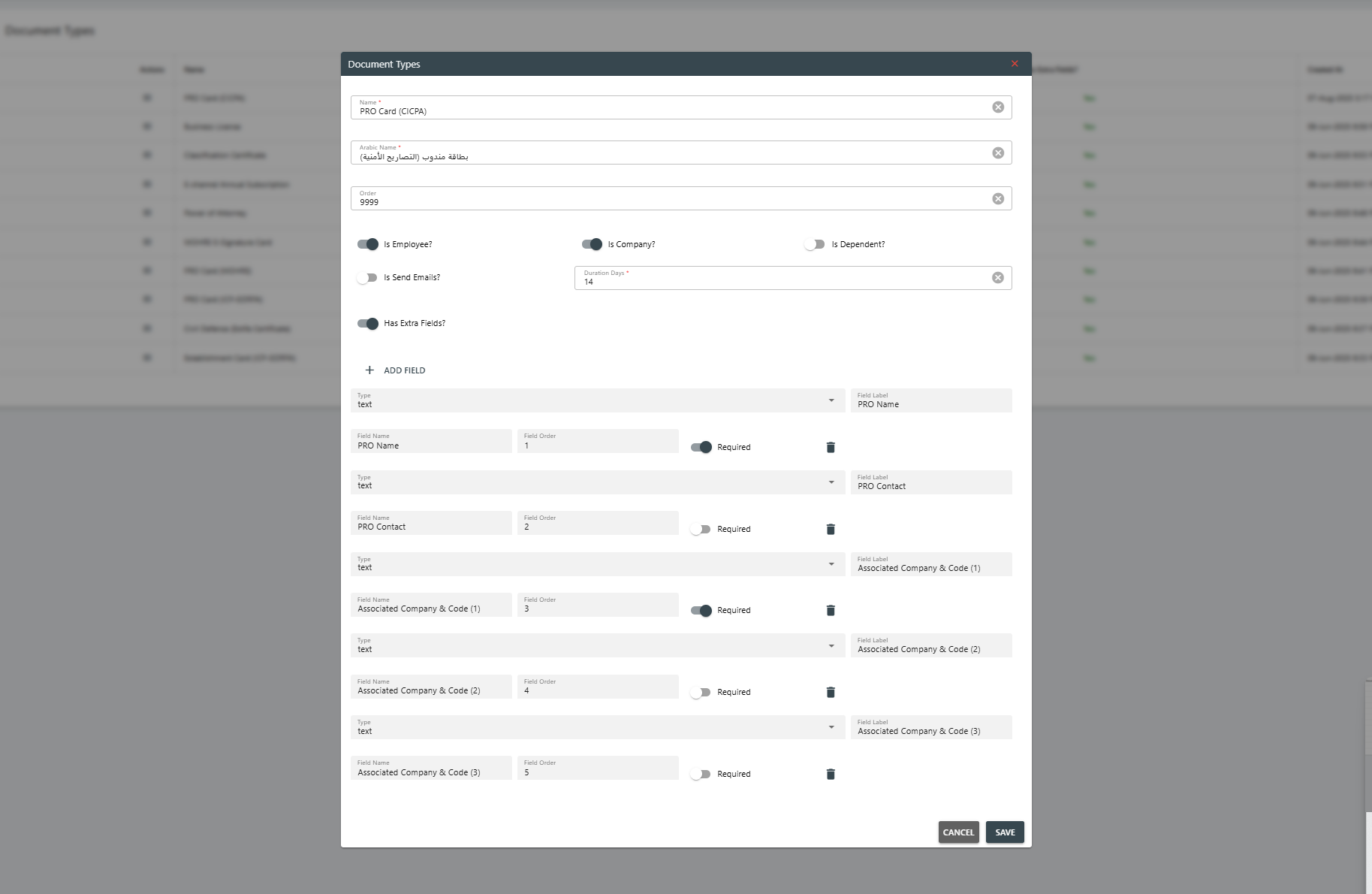Open Type dropdown for Associated Company & Code (2)
Image resolution: width=1372 pixels, height=894 pixels.
click(x=831, y=646)
